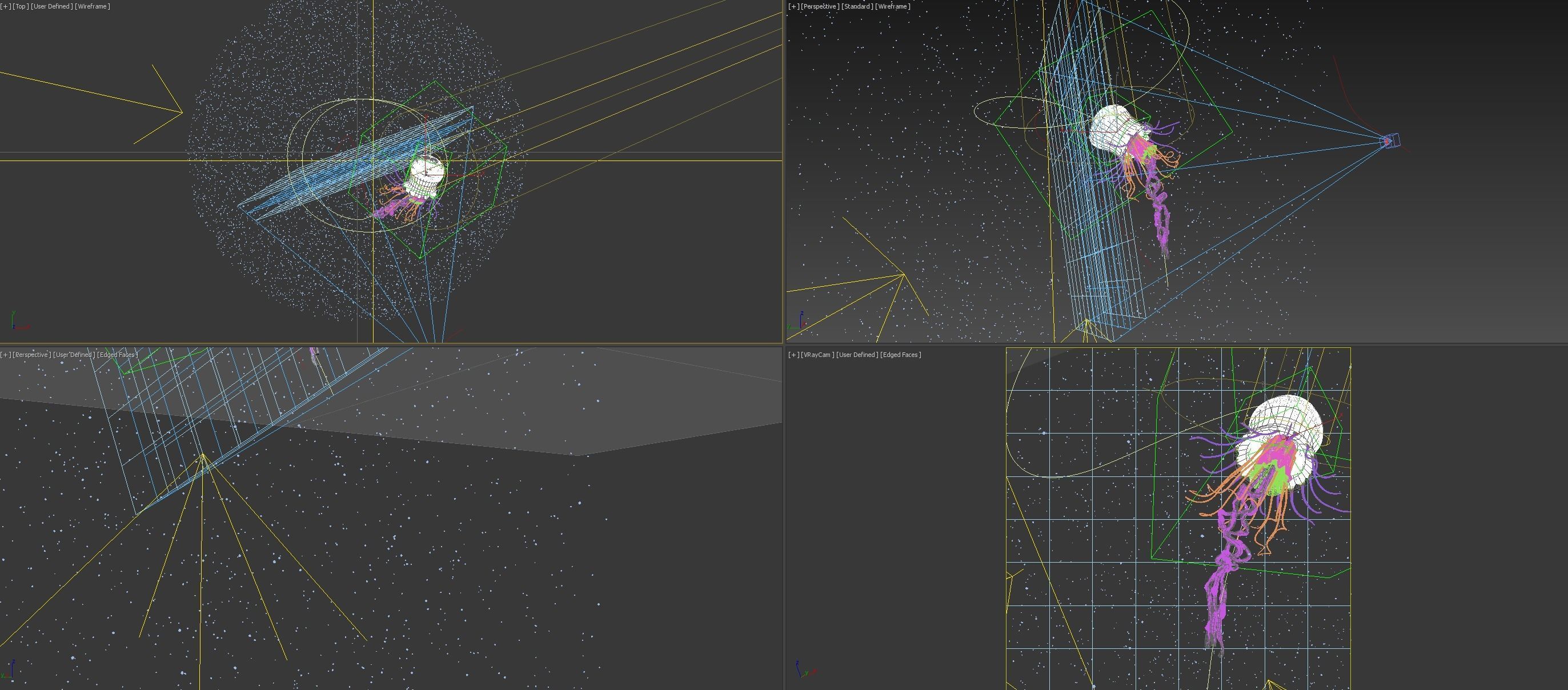Click the VRayCam view label
Image resolution: width=1568 pixels, height=690 pixels.
tap(817, 355)
